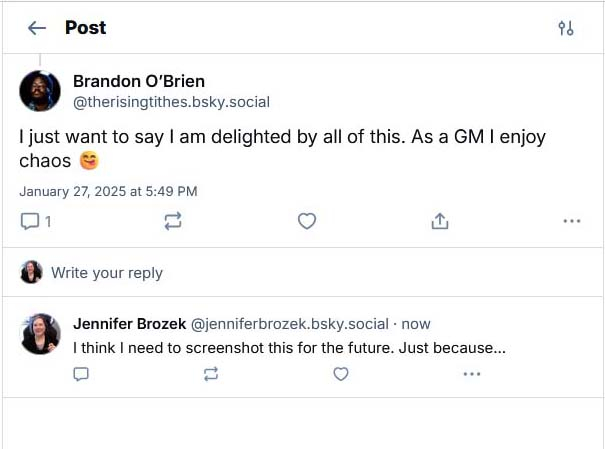Like Jennifer Brozek's reply
605x449 pixels.
341,374
